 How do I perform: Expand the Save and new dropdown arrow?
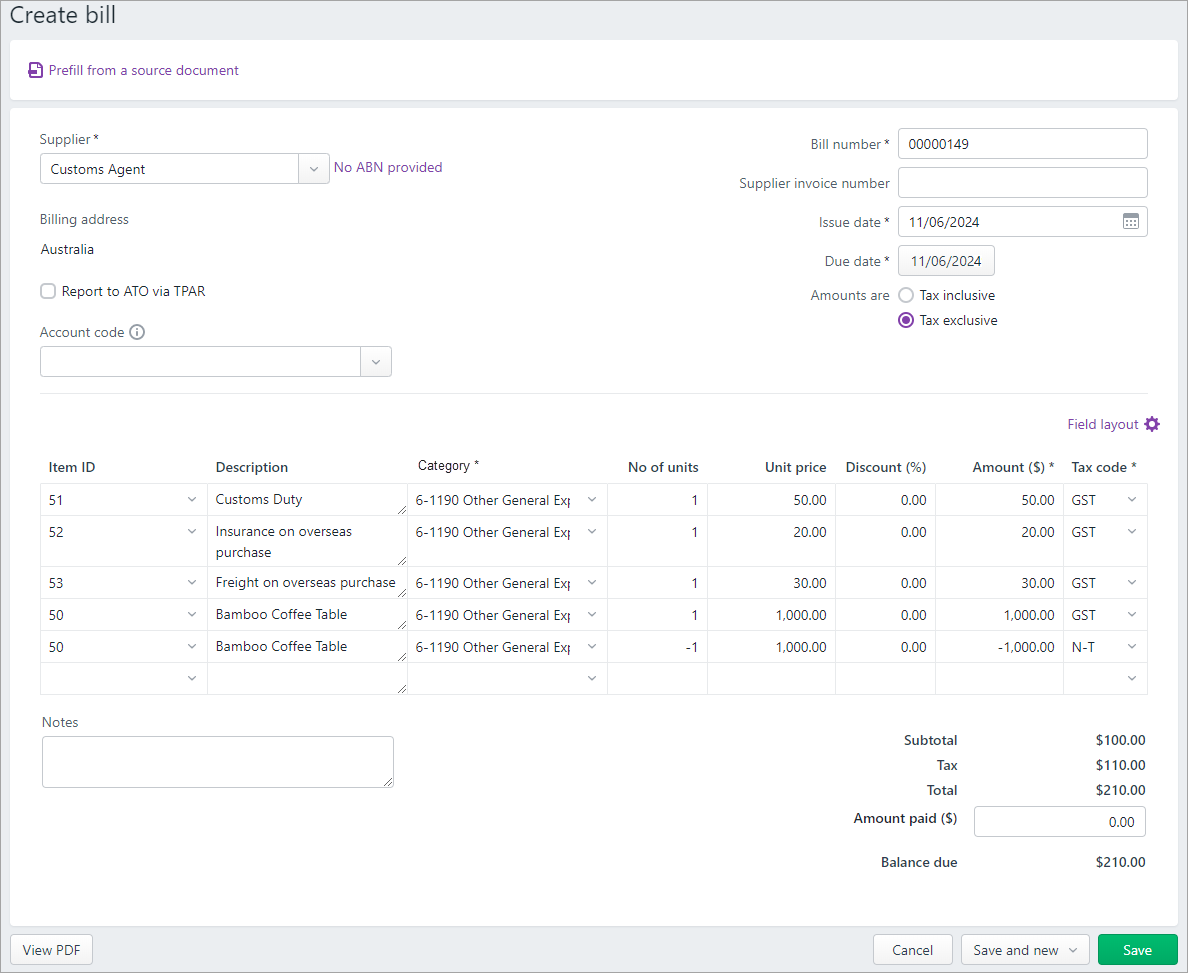click(1072, 949)
